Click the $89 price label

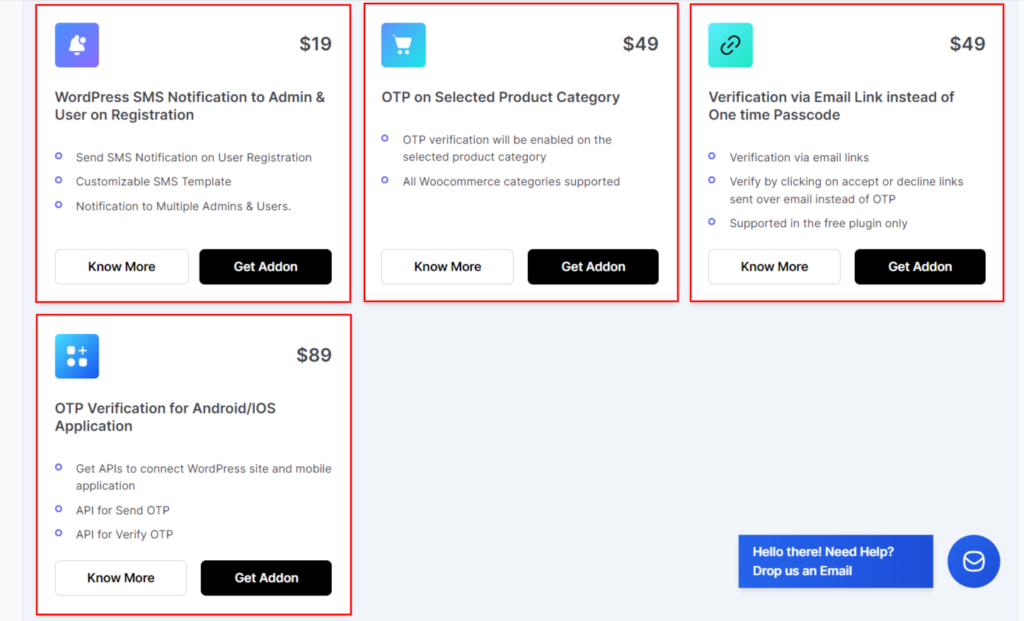(x=314, y=355)
